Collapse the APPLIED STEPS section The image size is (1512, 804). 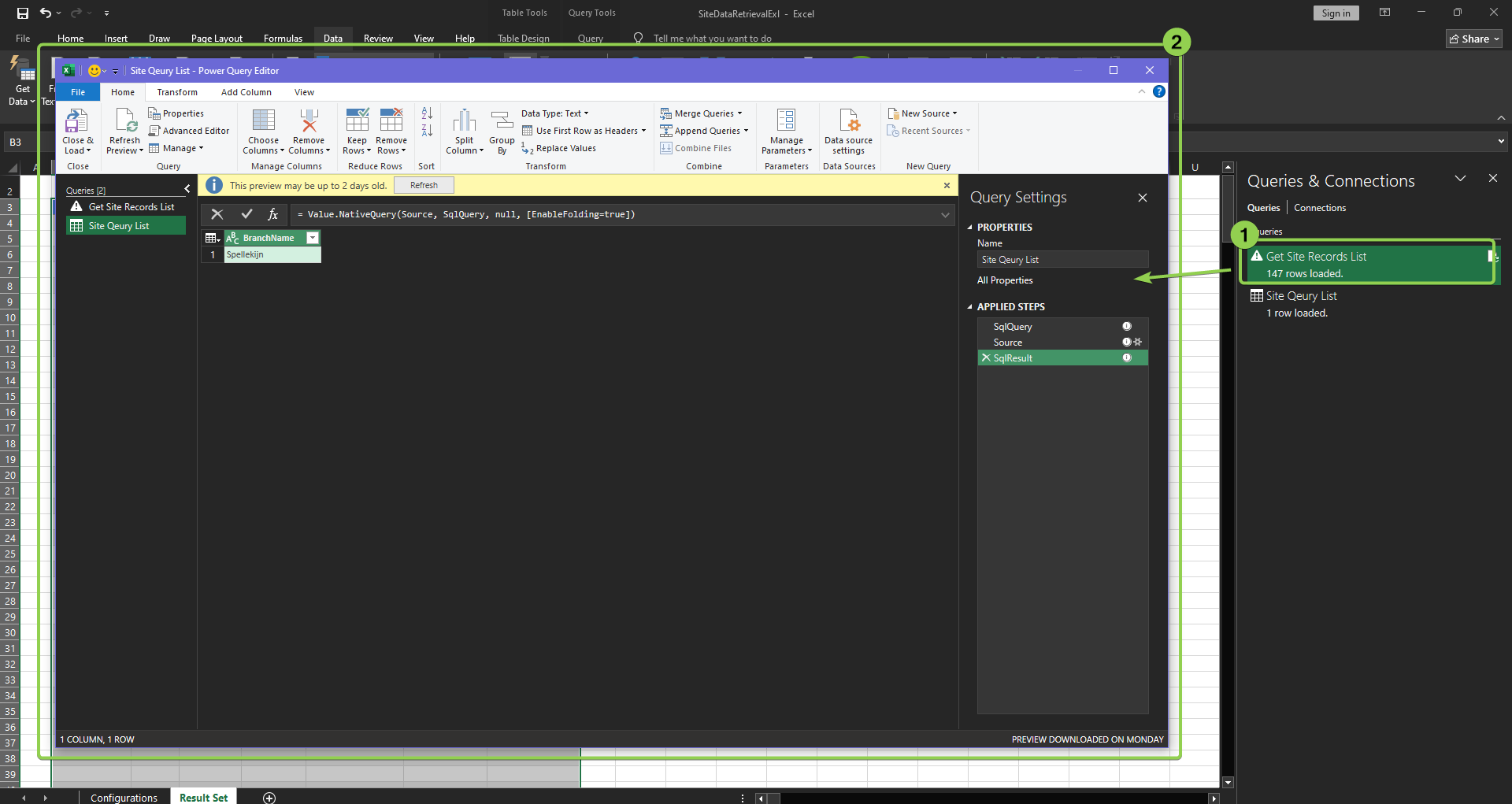coord(970,307)
